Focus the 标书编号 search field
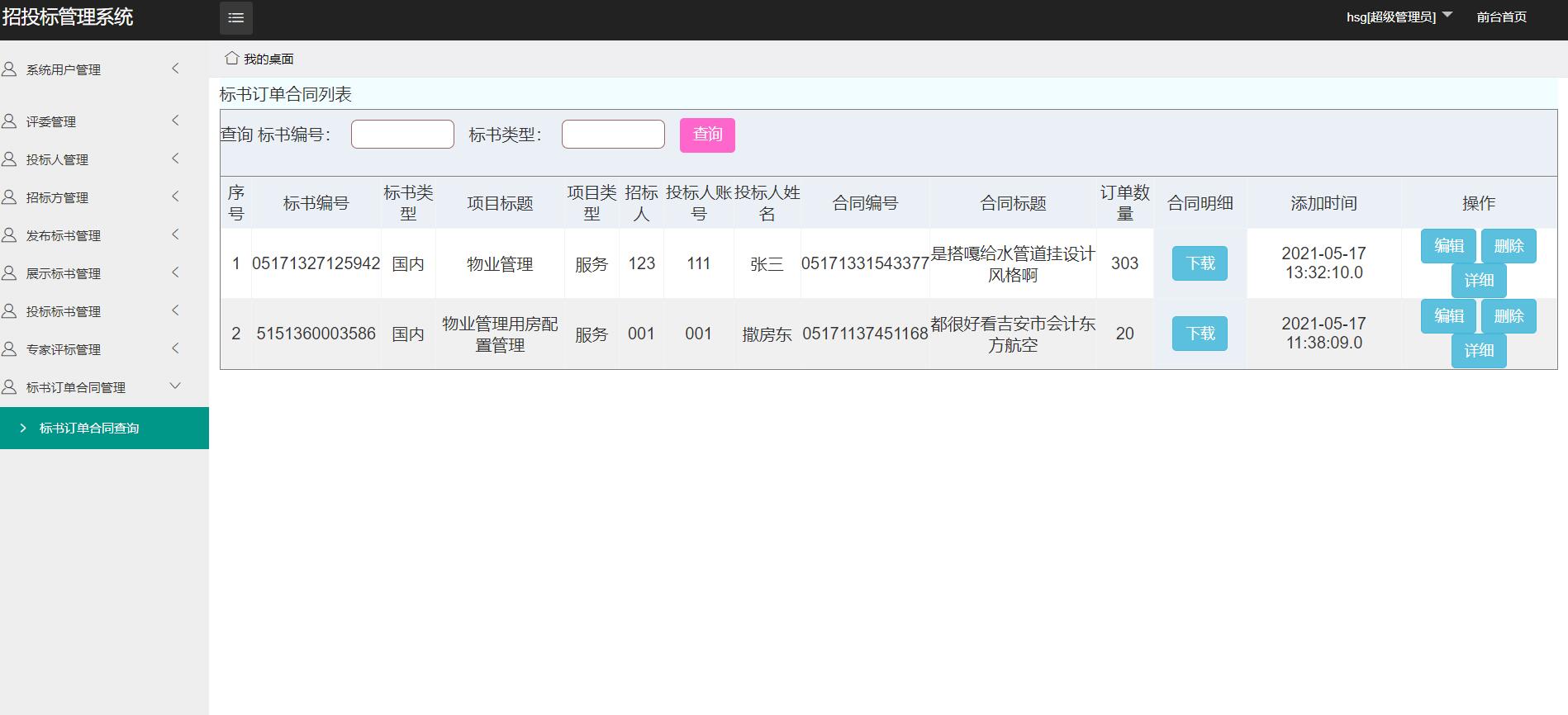Image resolution: width=1568 pixels, height=715 pixels. (x=402, y=135)
